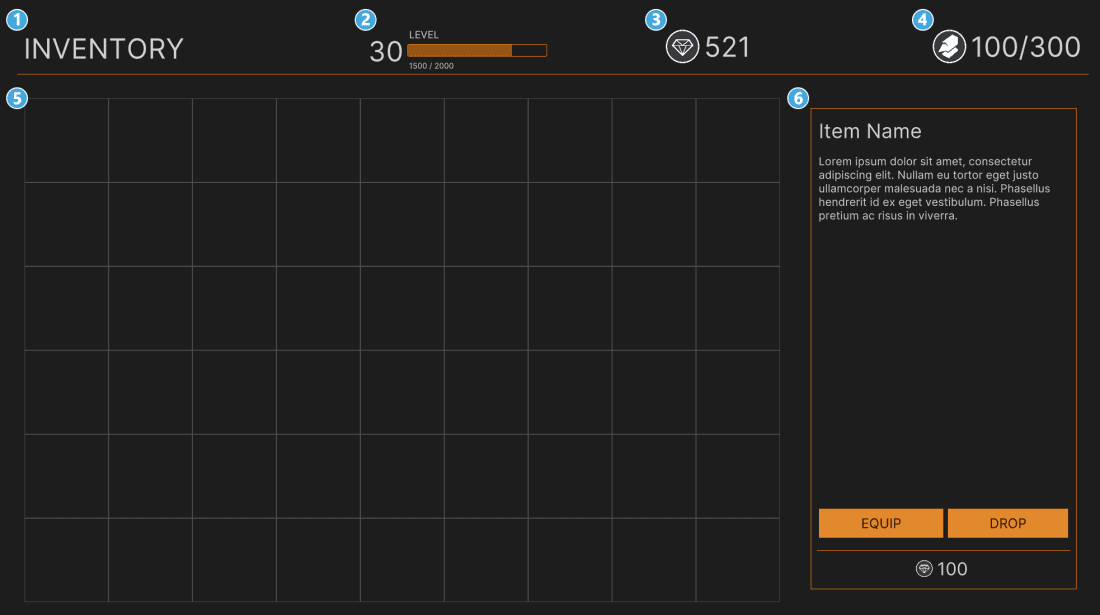
Task: Click numbered badge 1 beside INVENTORY title
Action: [x=16, y=18]
